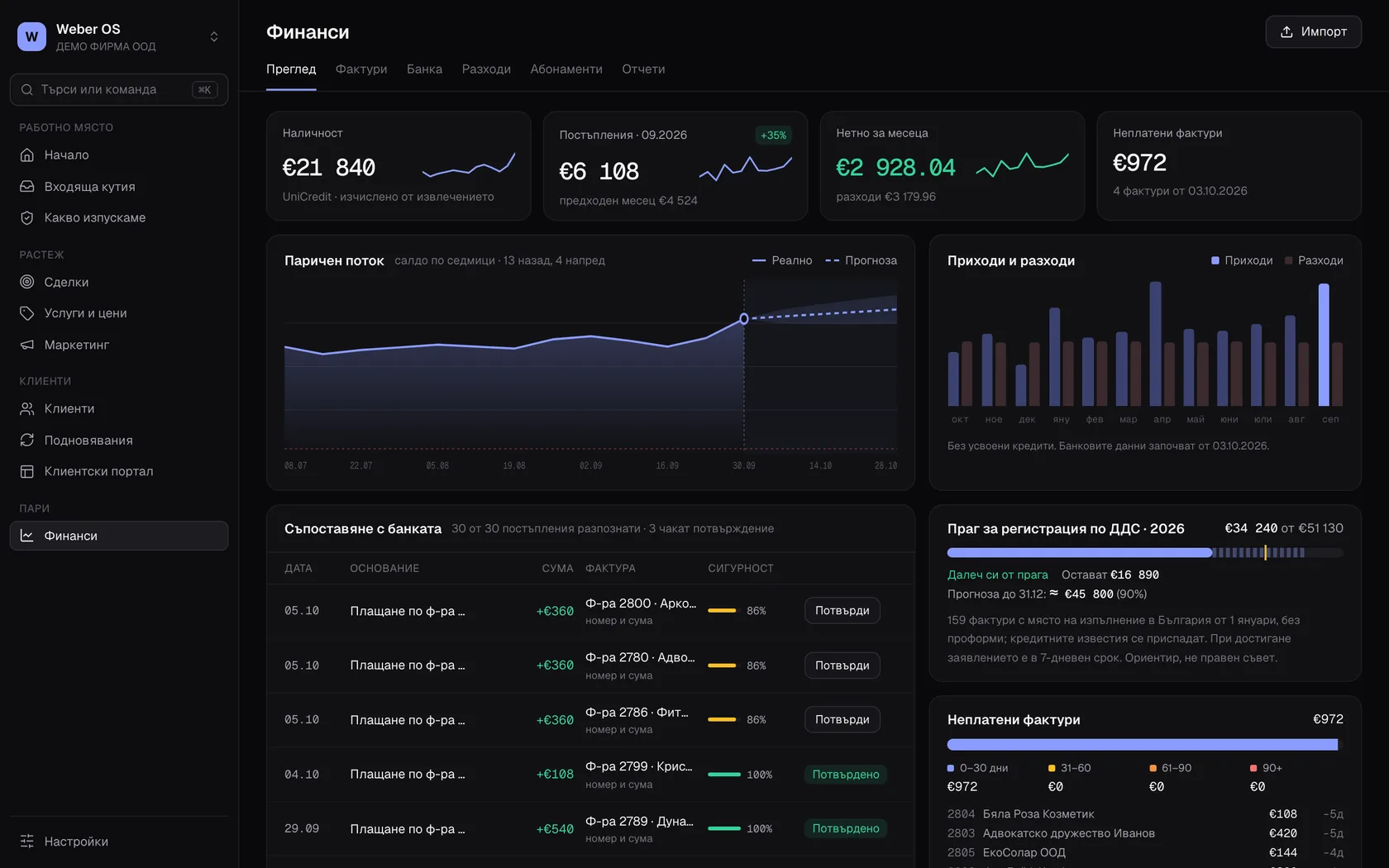Viewport: 1389px width, 868px height.
Task: Switch to the Фактури tab
Action: pos(361,69)
